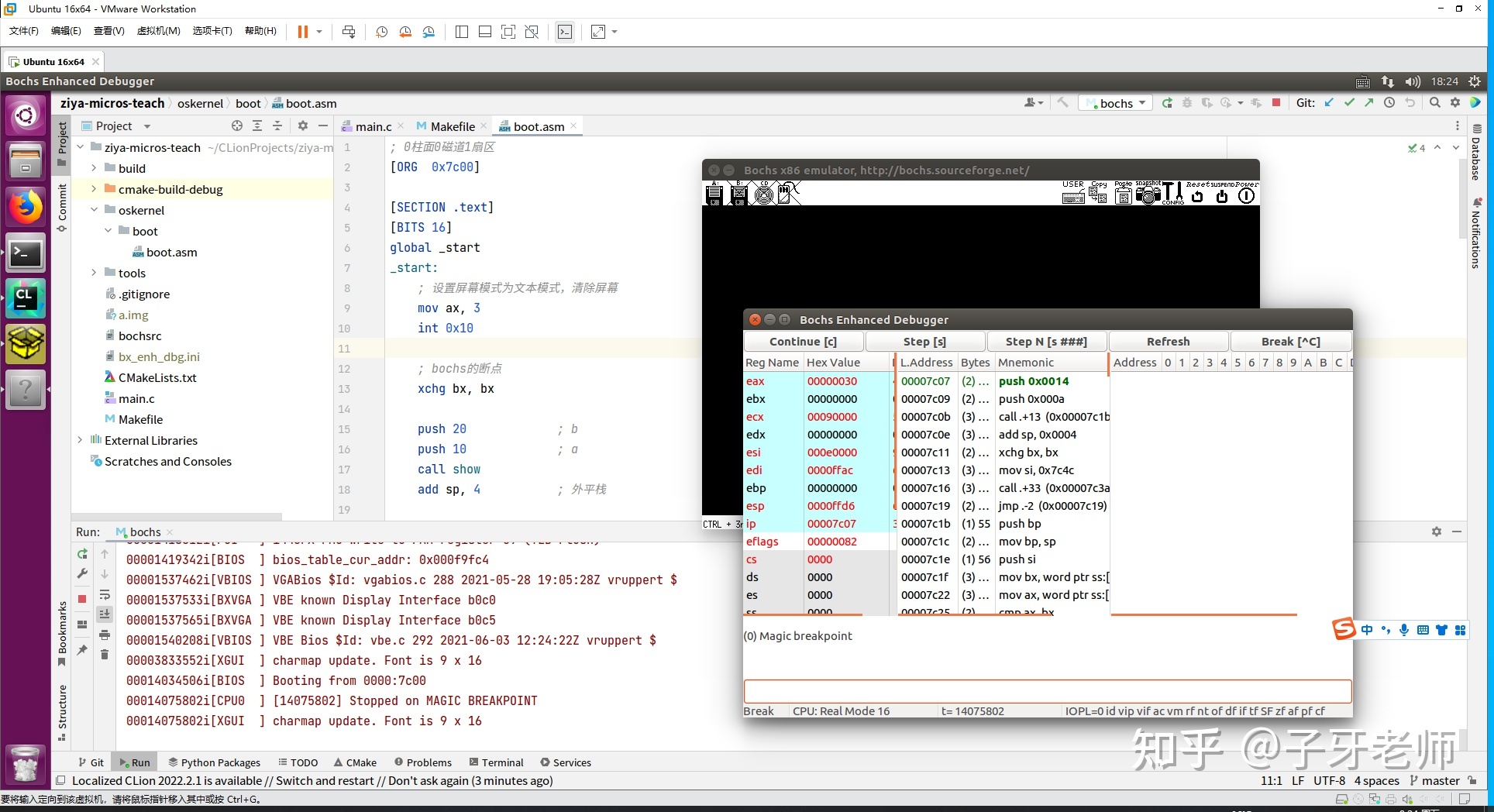Rerun 'bochs' from CLion top toolbar
Viewport: 1494px width, 812px height.
[x=1167, y=103]
